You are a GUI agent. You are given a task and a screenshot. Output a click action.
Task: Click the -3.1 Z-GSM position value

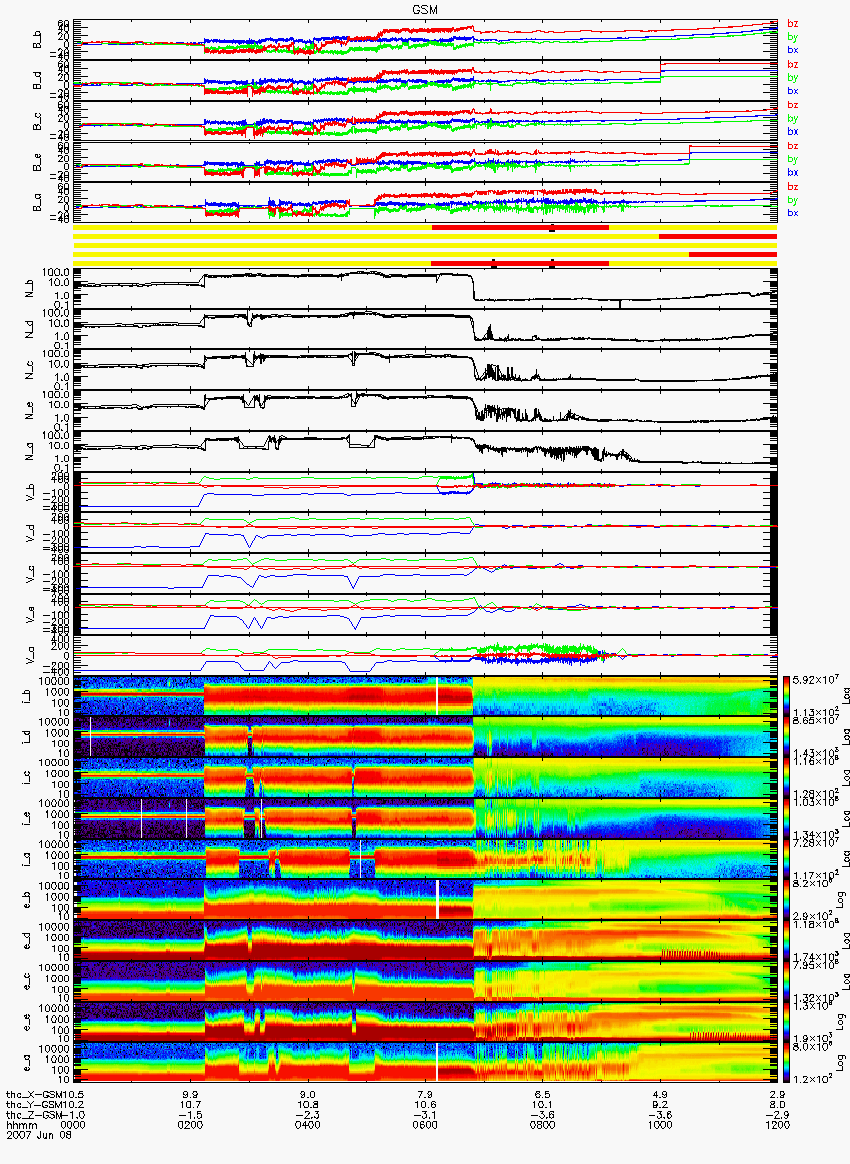click(x=425, y=1114)
